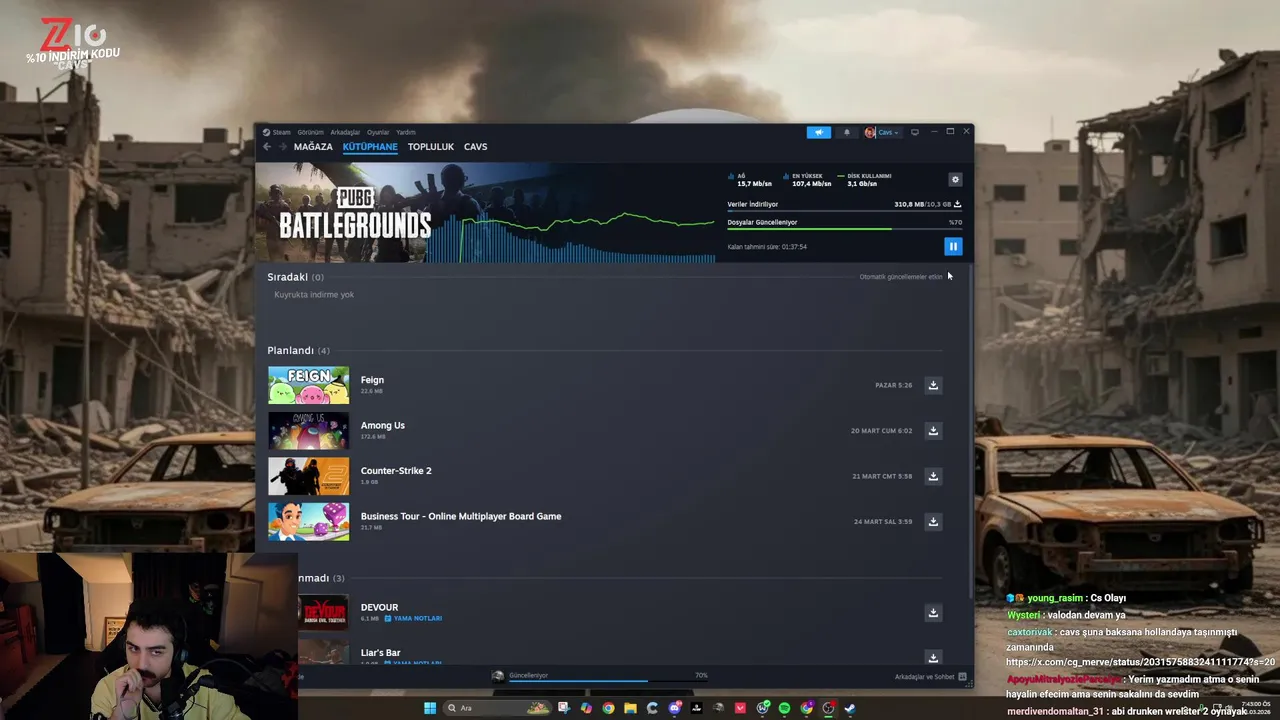This screenshot has width=1280, height=720.
Task: Download Among Us update now
Action: 933,431
